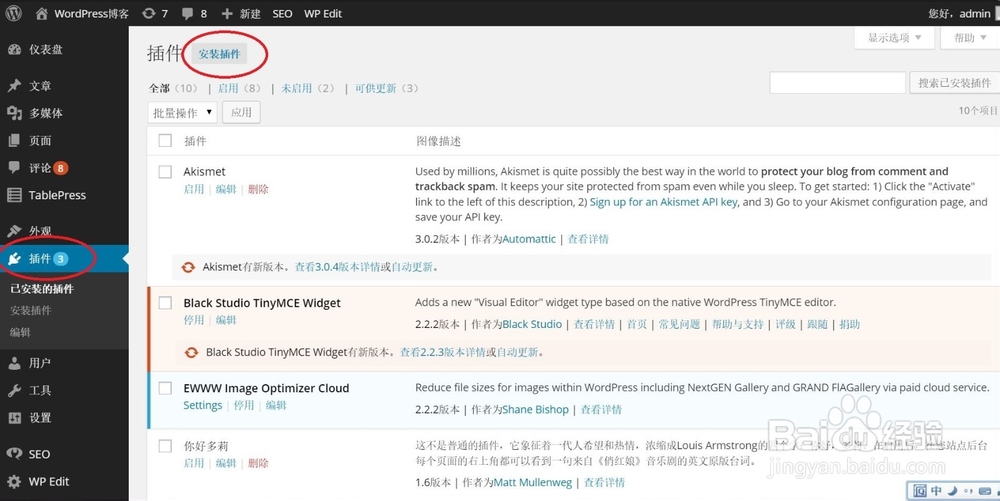
Task: Open the TablePress sidebar icon
Action: click(x=14, y=196)
